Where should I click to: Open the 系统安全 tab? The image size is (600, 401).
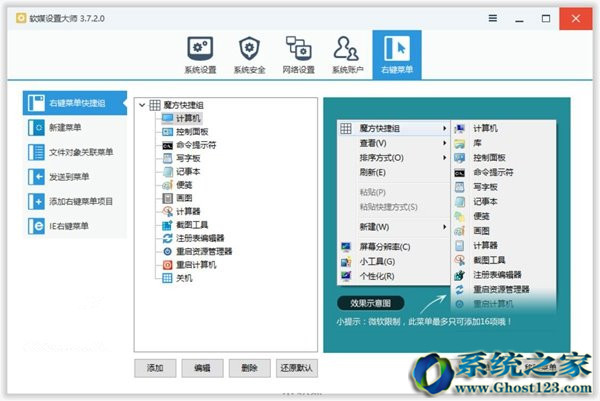coord(249,55)
